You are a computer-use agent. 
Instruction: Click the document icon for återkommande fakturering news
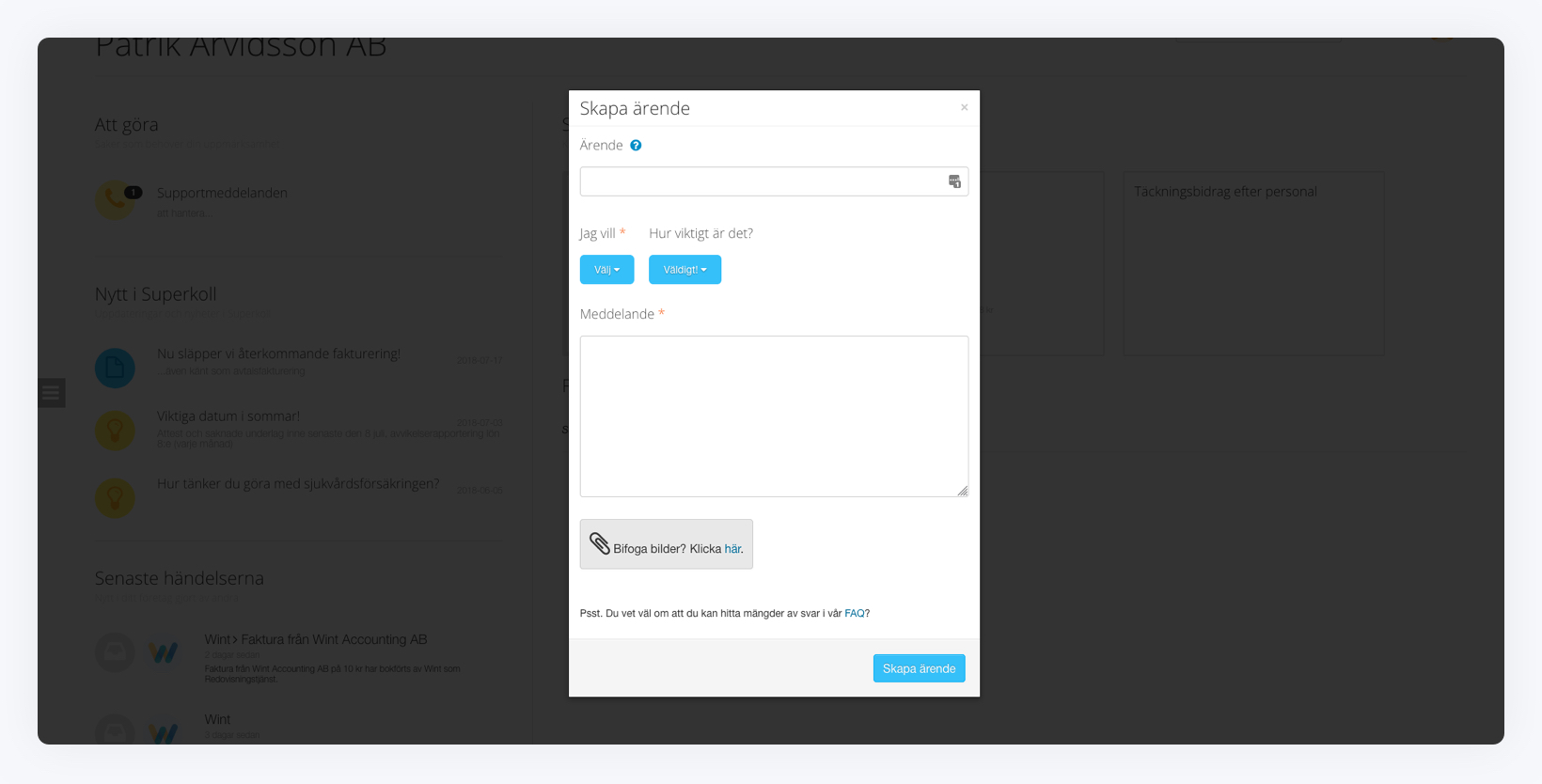[x=115, y=368]
